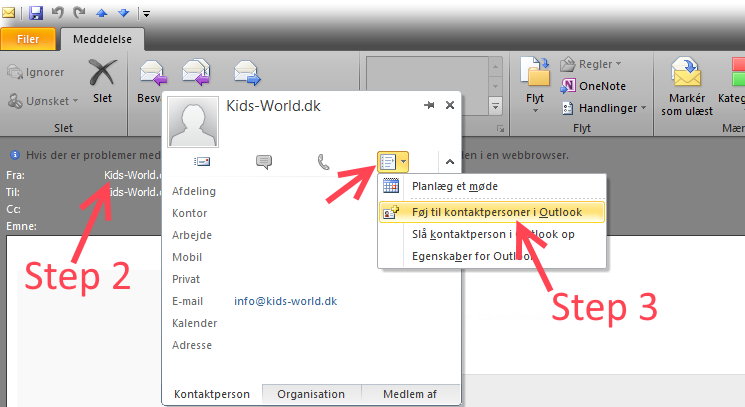Click the Afdeling field label
Image resolution: width=745 pixels, height=407 pixels.
(x=194, y=191)
